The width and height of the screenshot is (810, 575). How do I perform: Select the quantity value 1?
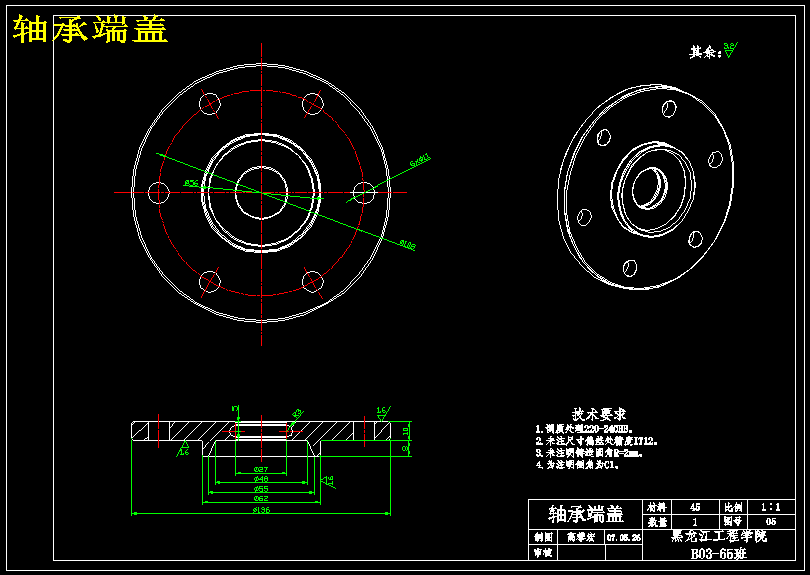(x=695, y=522)
